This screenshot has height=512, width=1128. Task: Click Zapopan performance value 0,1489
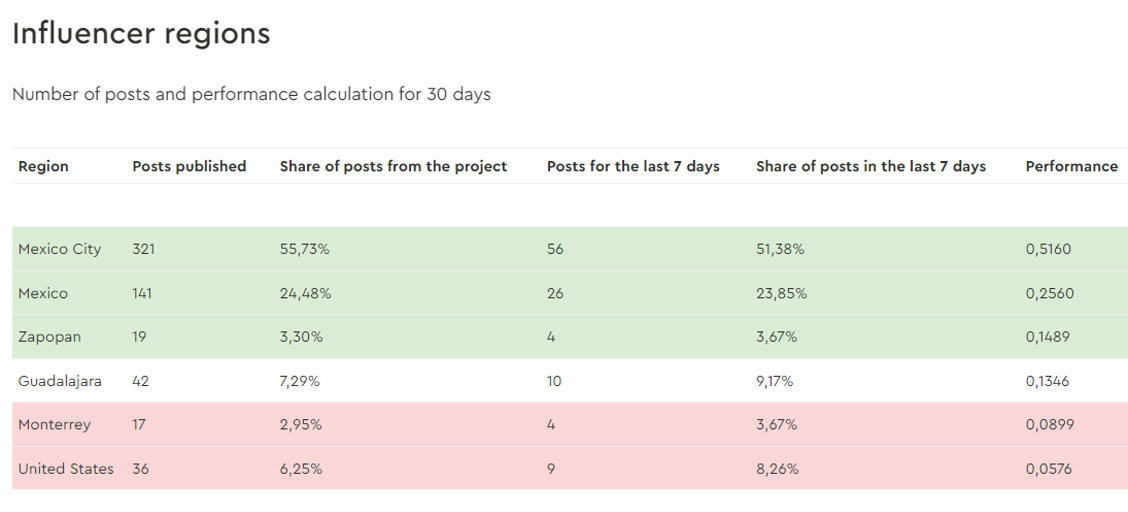[x=1047, y=337]
